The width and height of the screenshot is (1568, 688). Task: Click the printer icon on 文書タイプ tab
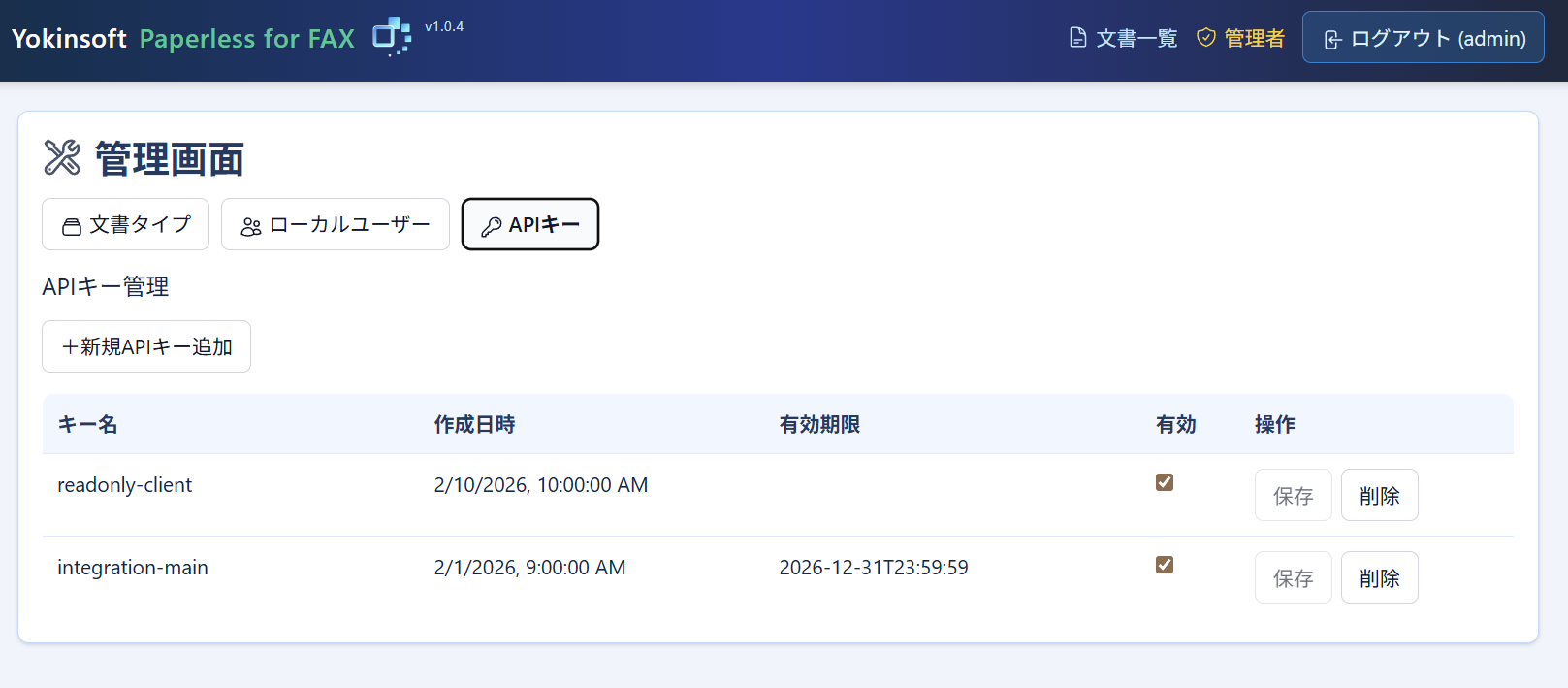(72, 226)
